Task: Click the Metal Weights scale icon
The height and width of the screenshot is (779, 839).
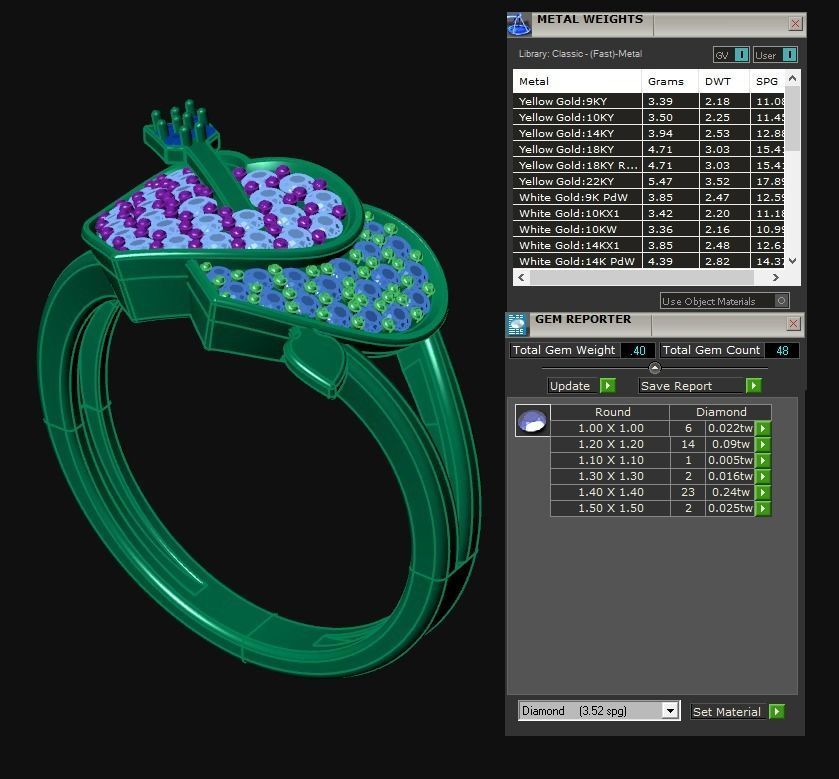Action: tap(518, 25)
